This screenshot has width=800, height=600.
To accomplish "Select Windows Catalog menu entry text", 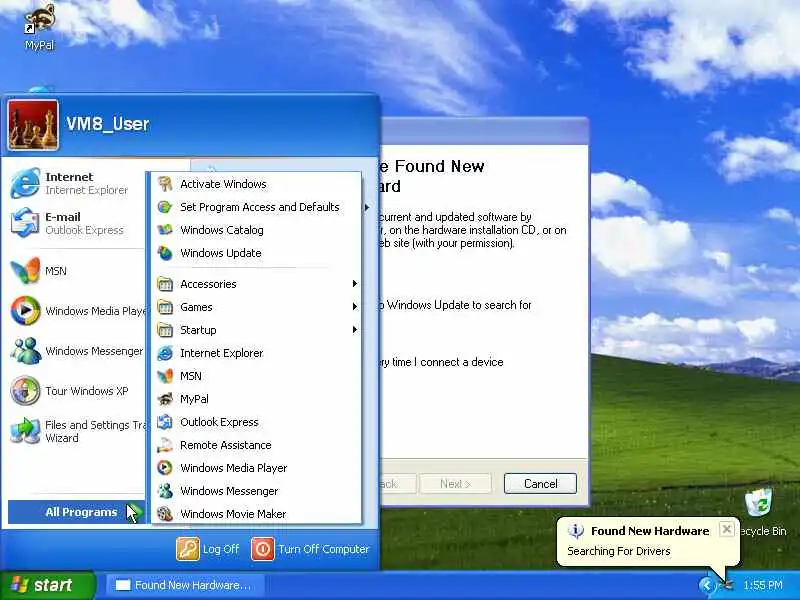I will 222,230.
